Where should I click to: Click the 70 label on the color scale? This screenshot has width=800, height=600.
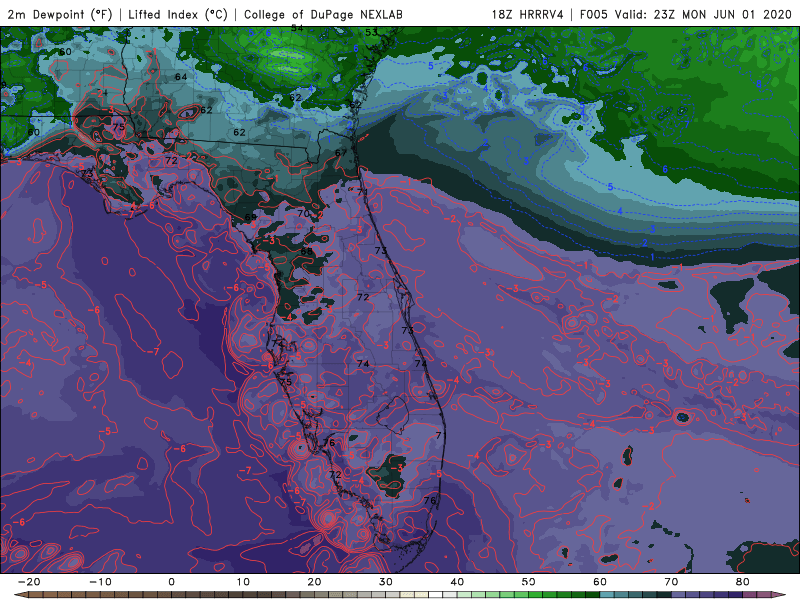click(x=671, y=582)
